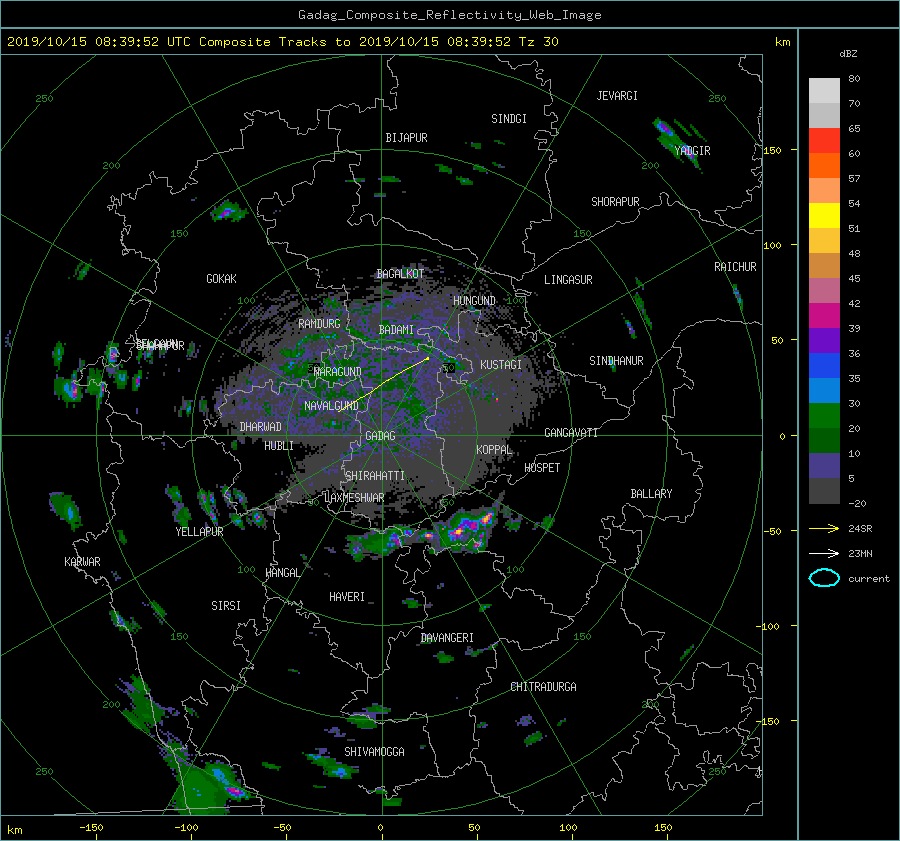Click the BIJAPUR city label
This screenshot has height=841, width=900.
coord(406,138)
